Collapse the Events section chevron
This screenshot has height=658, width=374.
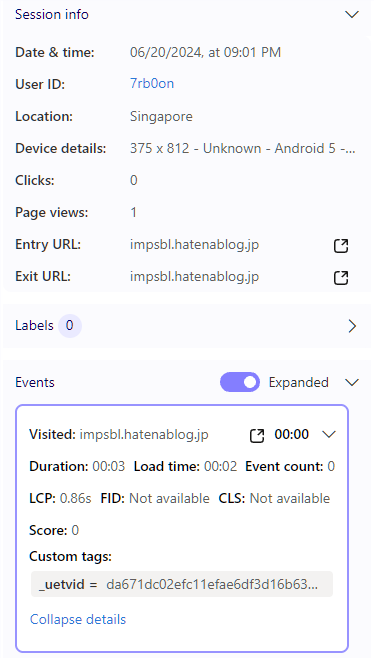click(x=352, y=383)
